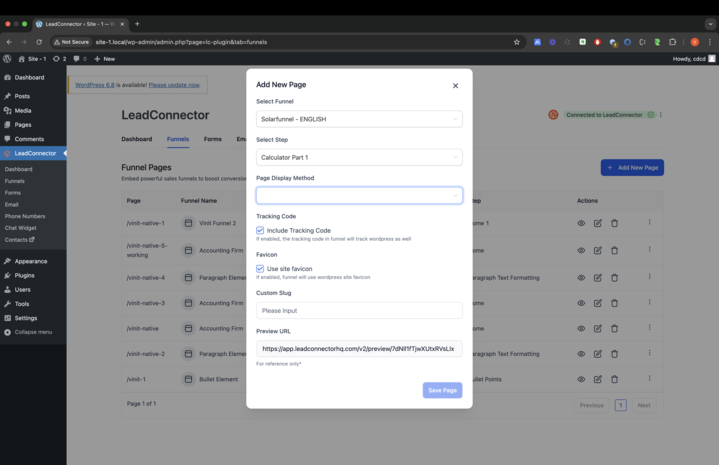Delete the /vinit-1 funnel page
Viewport: 719px width, 465px height.
[614, 379]
